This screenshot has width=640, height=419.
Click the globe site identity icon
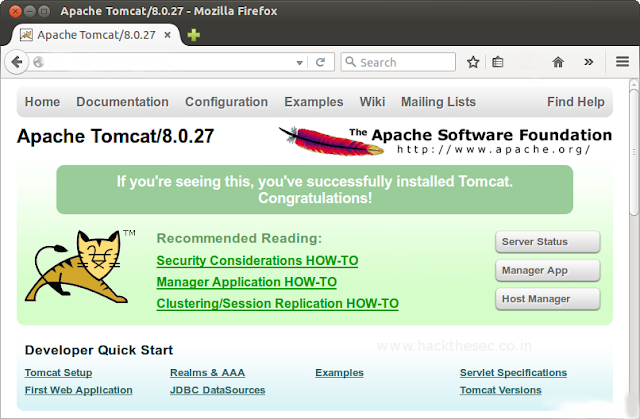pos(38,62)
